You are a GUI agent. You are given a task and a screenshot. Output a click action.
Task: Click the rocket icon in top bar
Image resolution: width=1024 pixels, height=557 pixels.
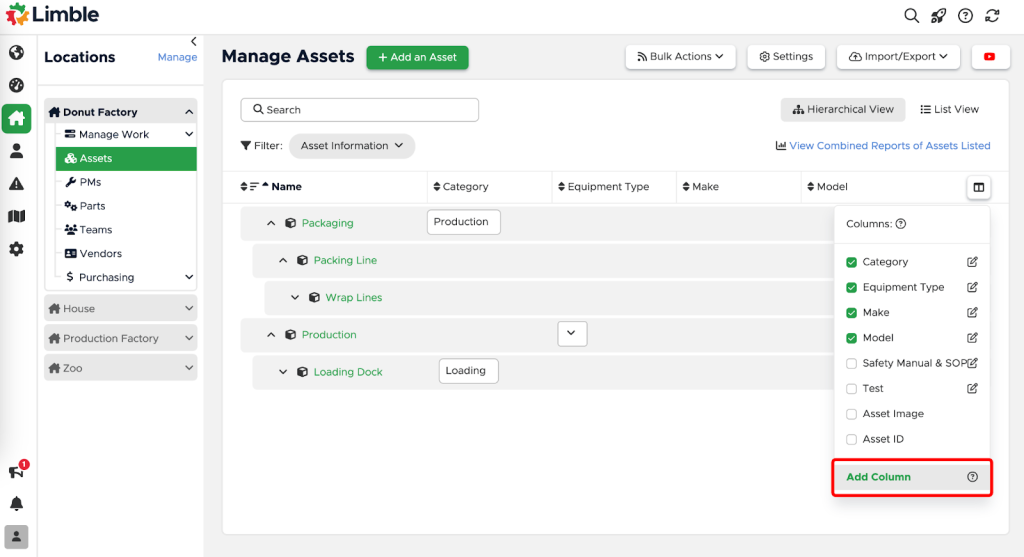938,16
